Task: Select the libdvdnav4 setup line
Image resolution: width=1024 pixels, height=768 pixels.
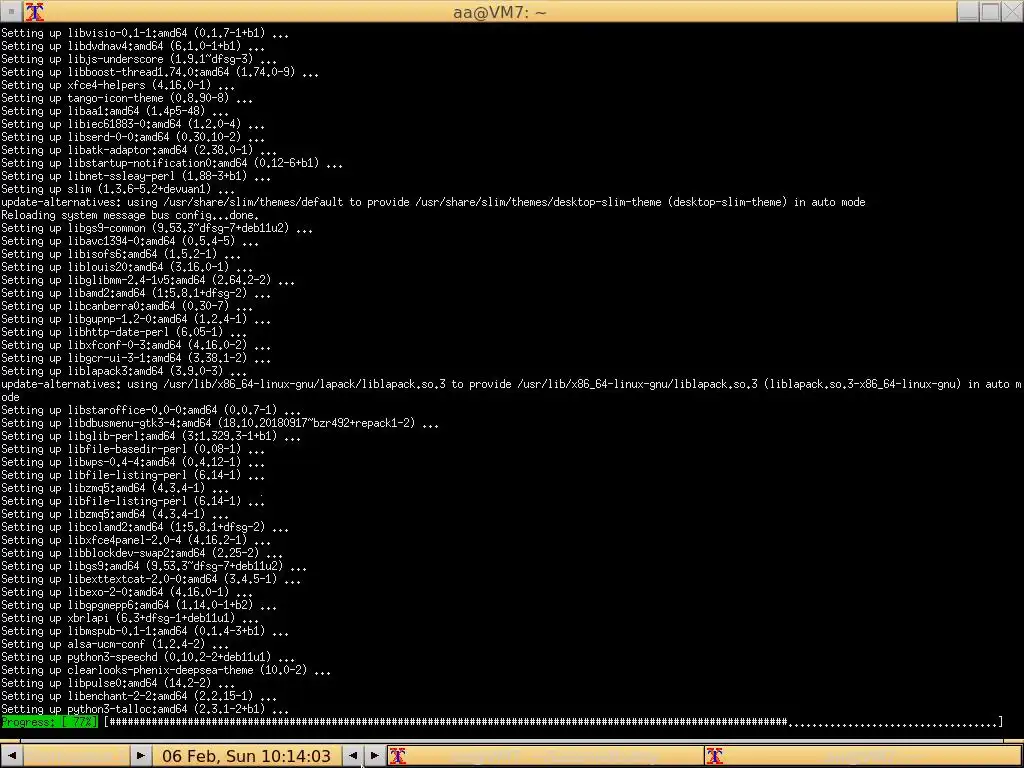Action: point(133,46)
